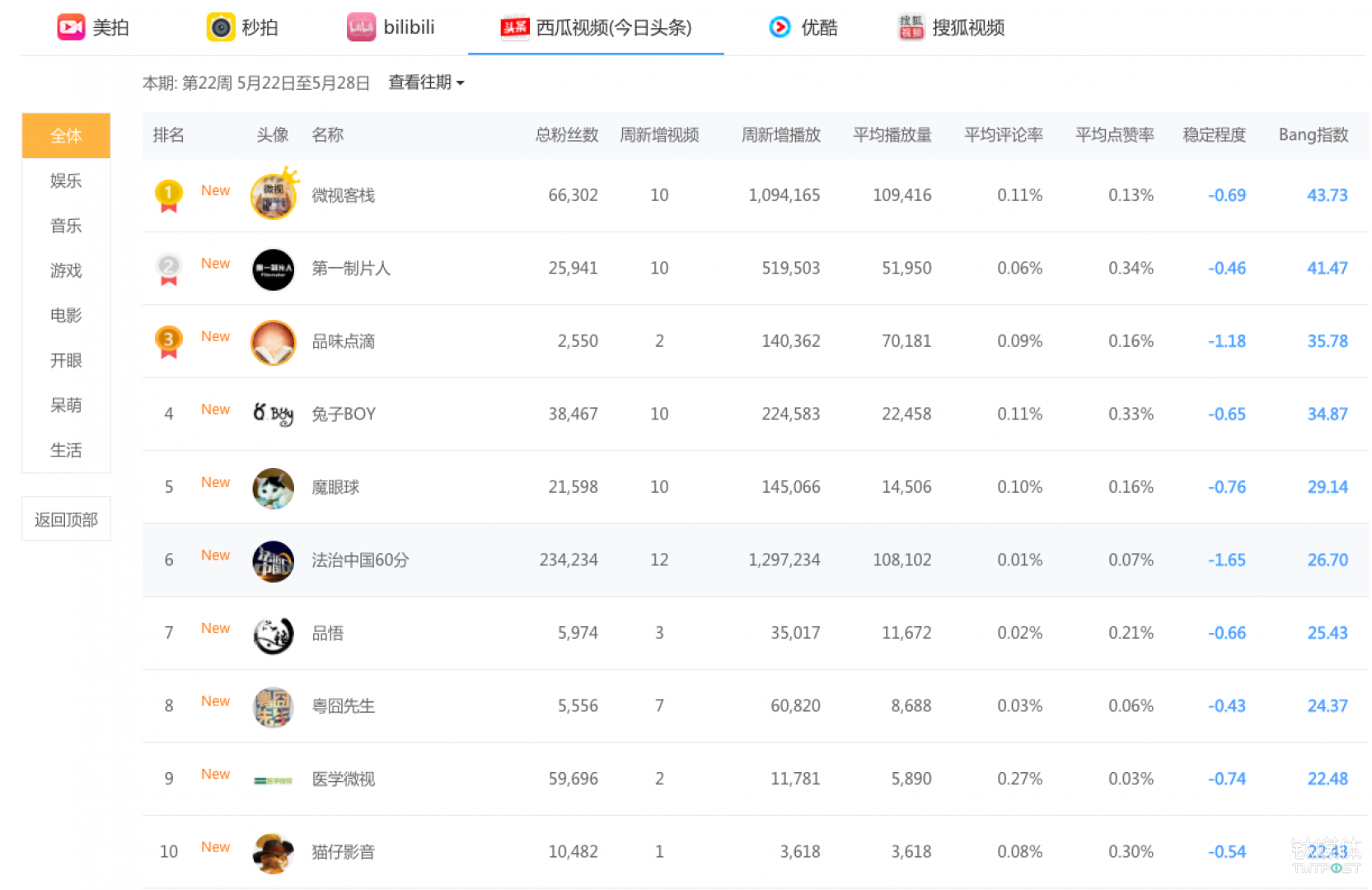Click stability value -0.69
This screenshot has width=1372, height=890.
coord(1227,195)
